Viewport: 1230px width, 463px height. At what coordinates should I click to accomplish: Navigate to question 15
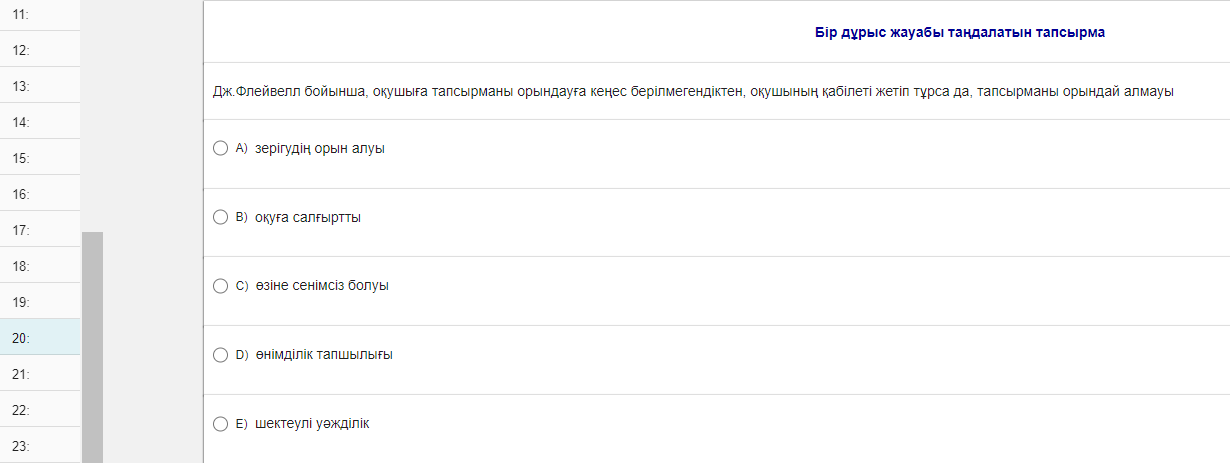(40, 158)
